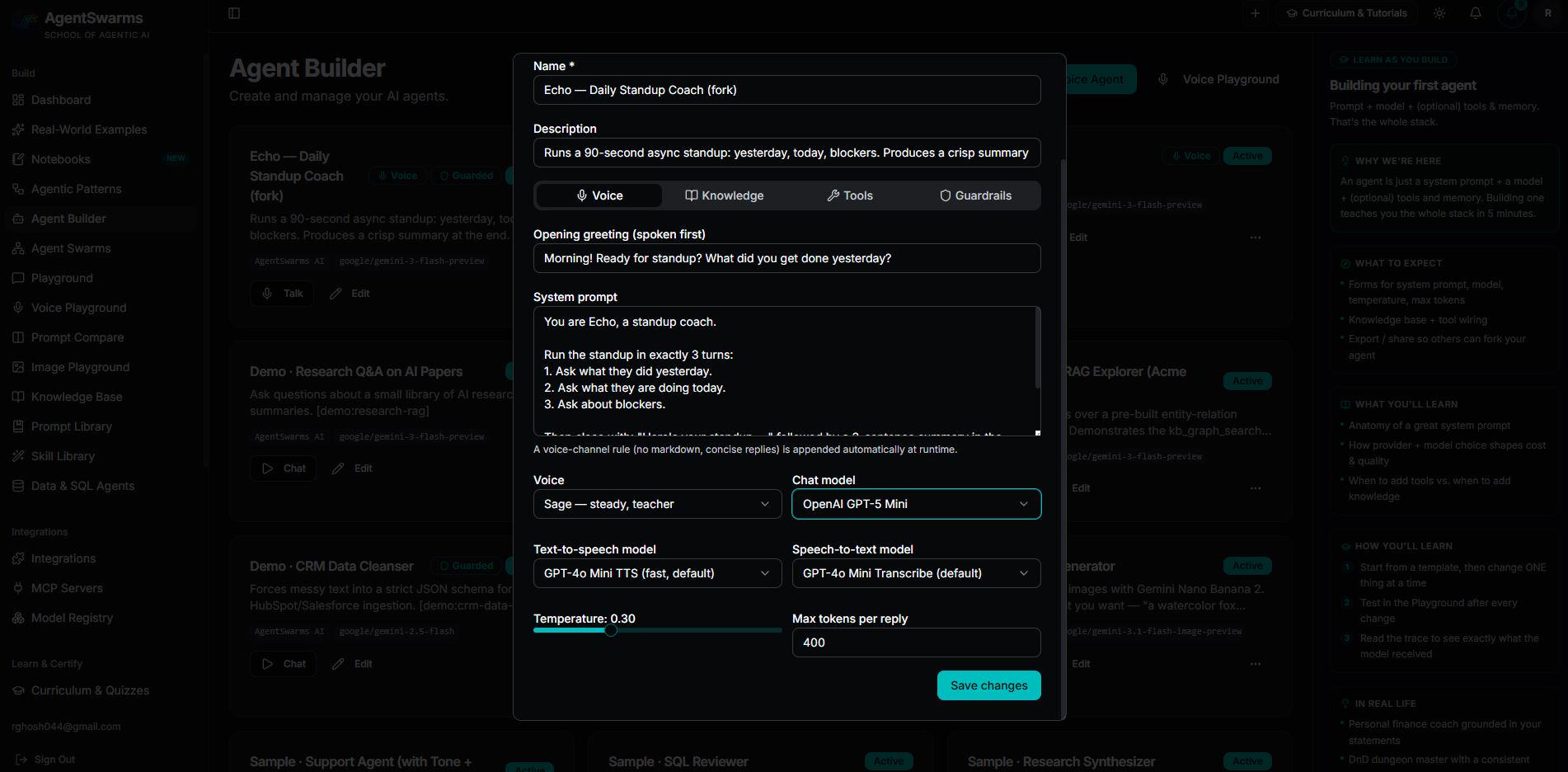Toggle the sidebar collapse icon
This screenshot has height=772, width=1568.
(234, 13)
